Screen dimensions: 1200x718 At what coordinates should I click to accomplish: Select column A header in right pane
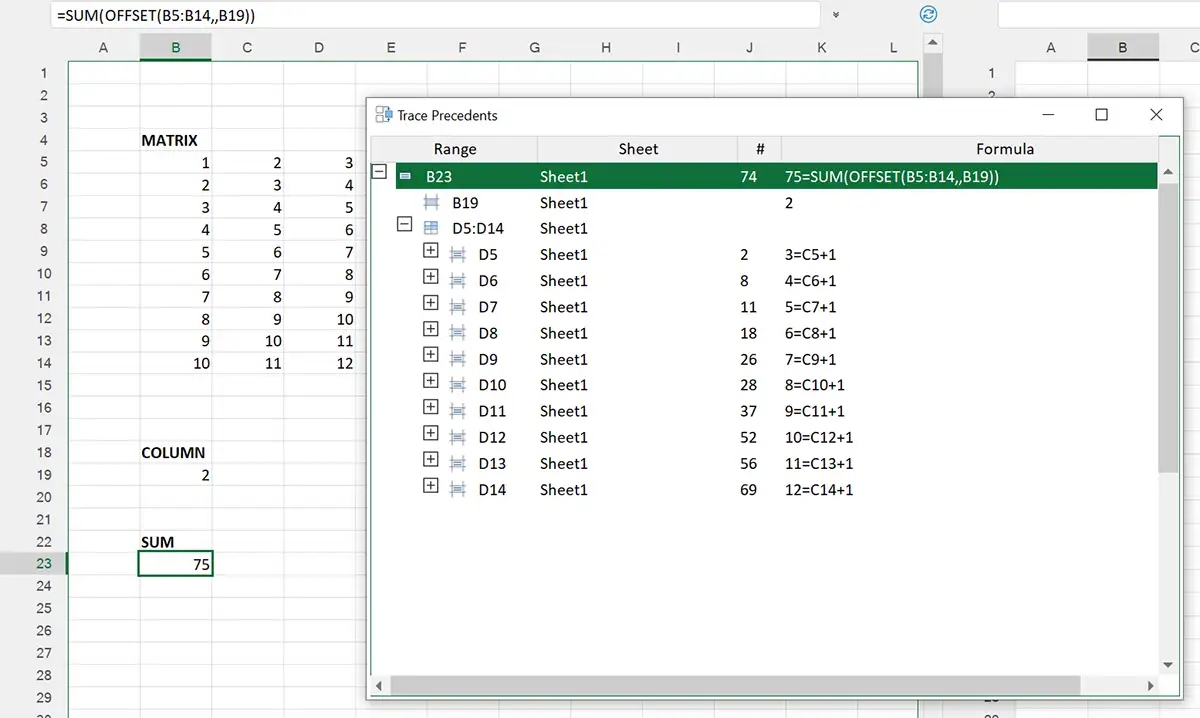click(x=1050, y=47)
